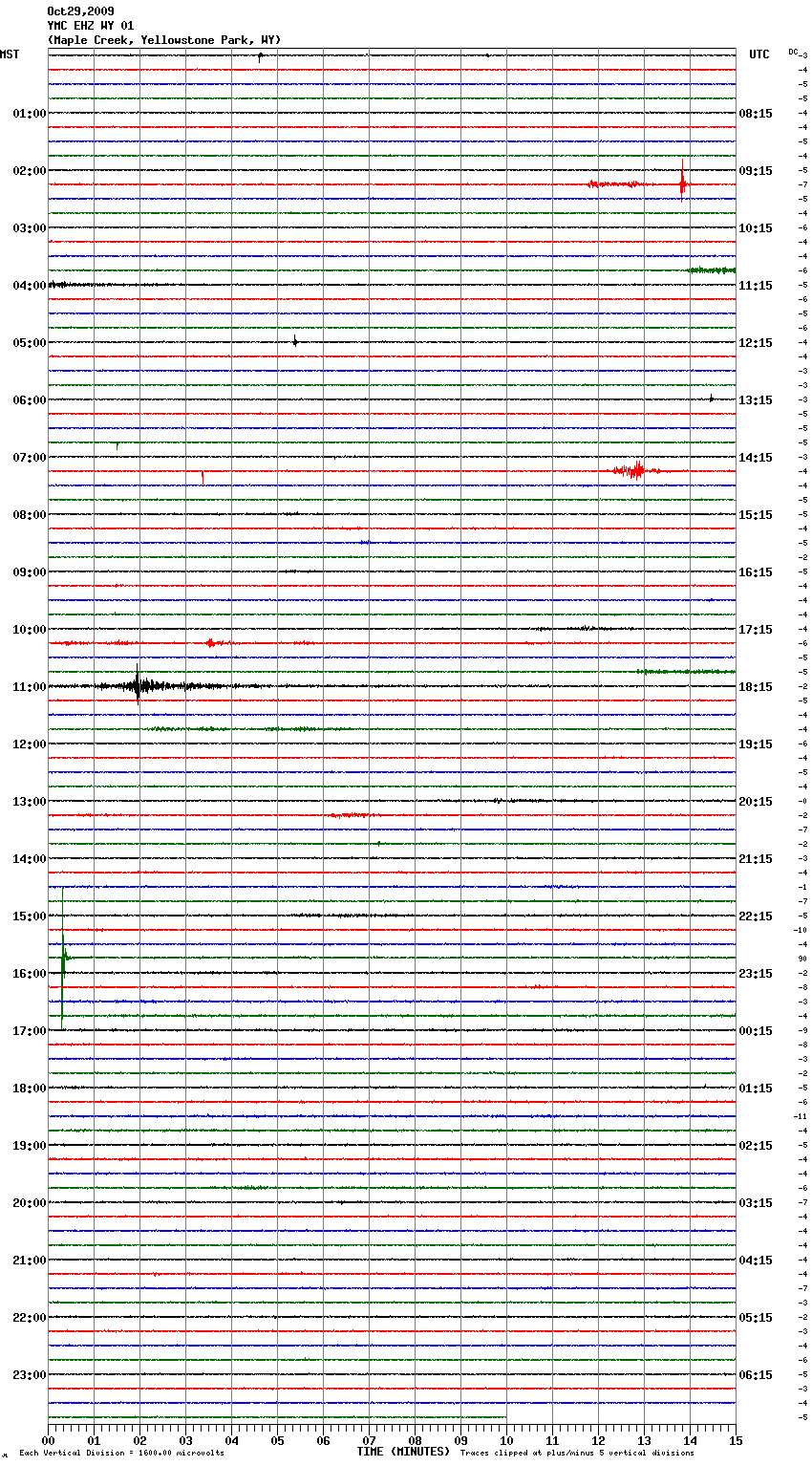Select the '11:00' MST time label
This screenshot has height=1466, width=812.
(30, 686)
